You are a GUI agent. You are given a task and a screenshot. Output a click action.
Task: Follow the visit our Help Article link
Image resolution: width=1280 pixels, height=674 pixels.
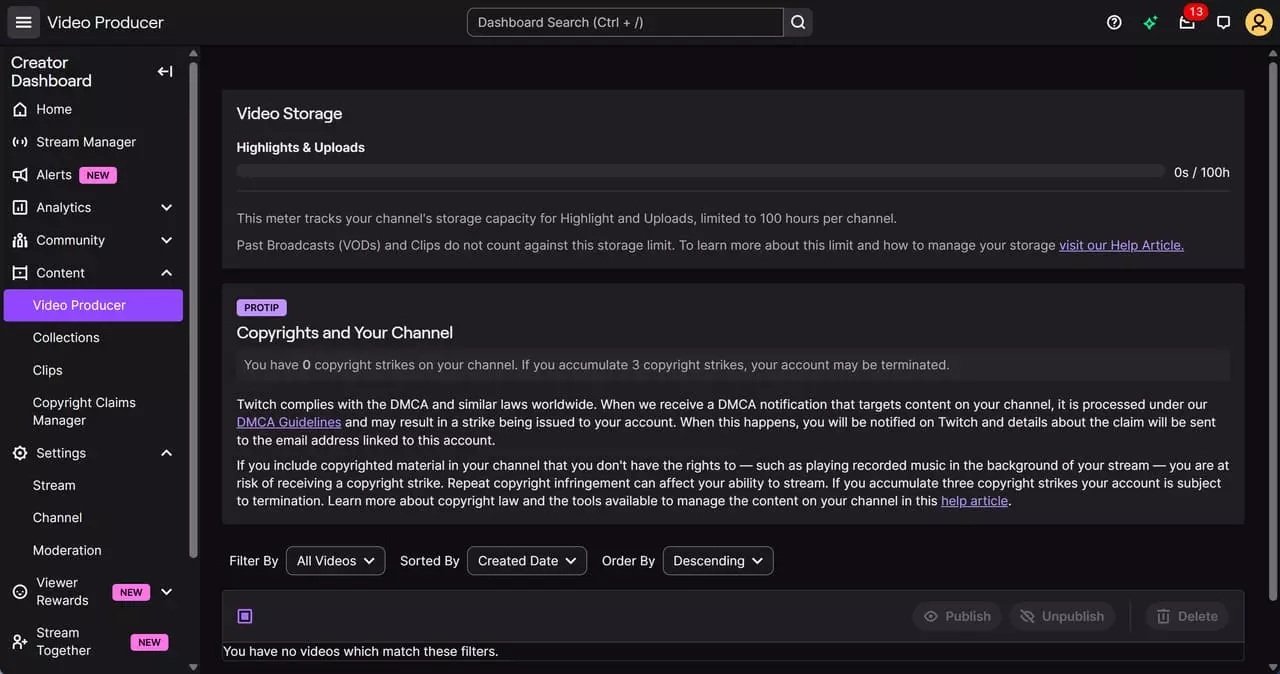point(1121,245)
